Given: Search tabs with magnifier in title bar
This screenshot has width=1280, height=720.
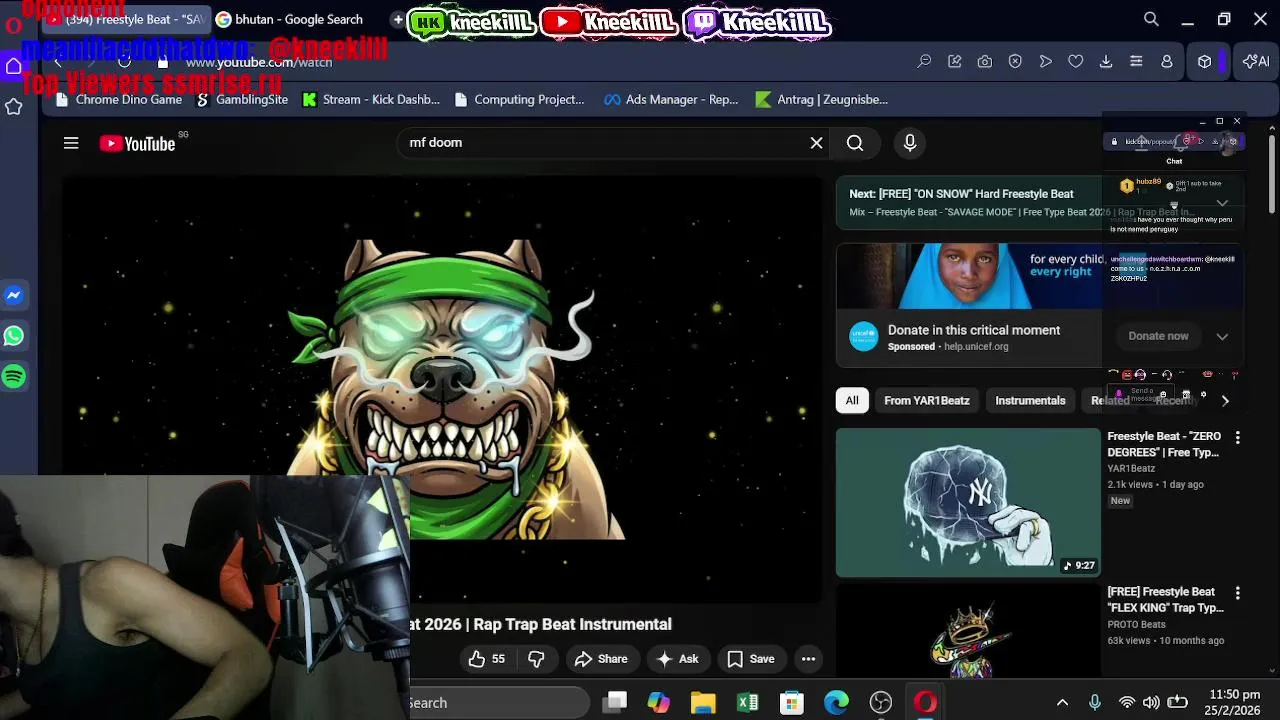Looking at the screenshot, I should [x=1151, y=19].
